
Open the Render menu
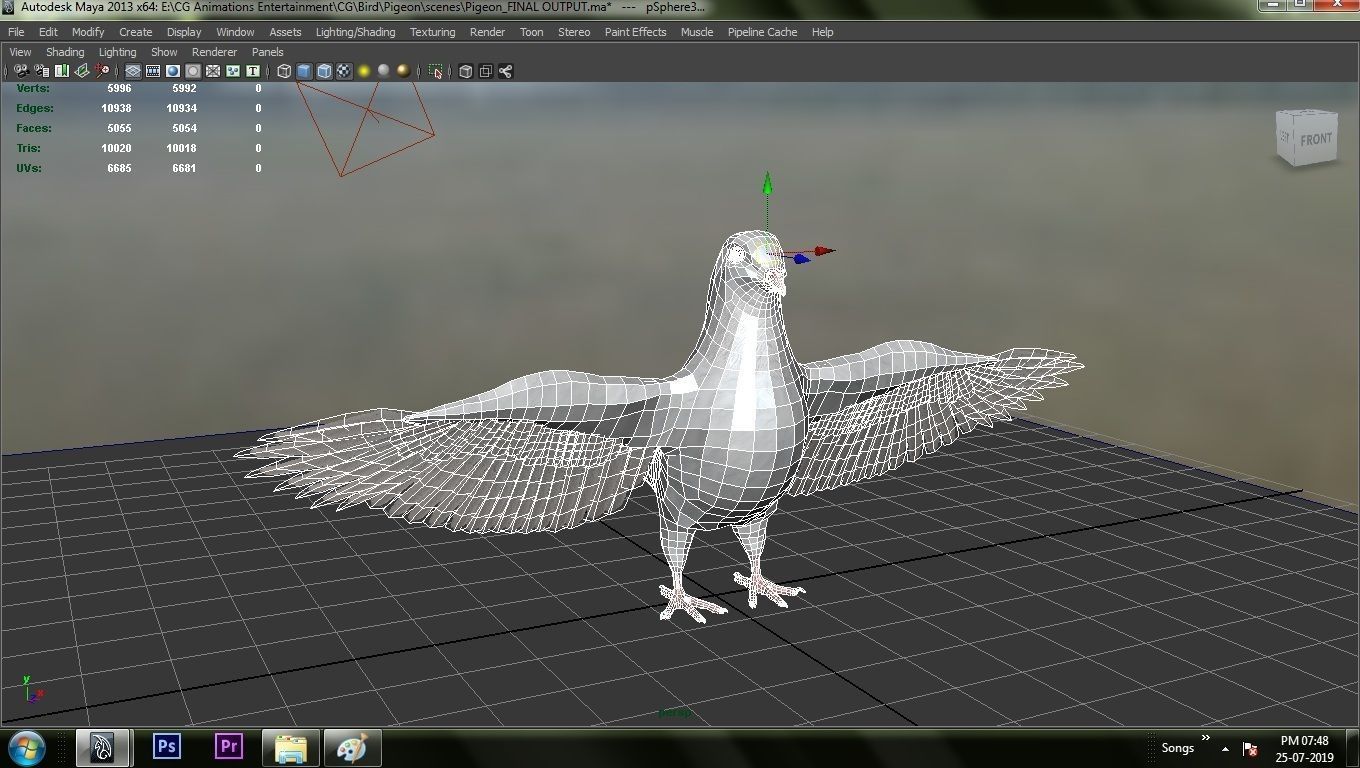coord(487,32)
